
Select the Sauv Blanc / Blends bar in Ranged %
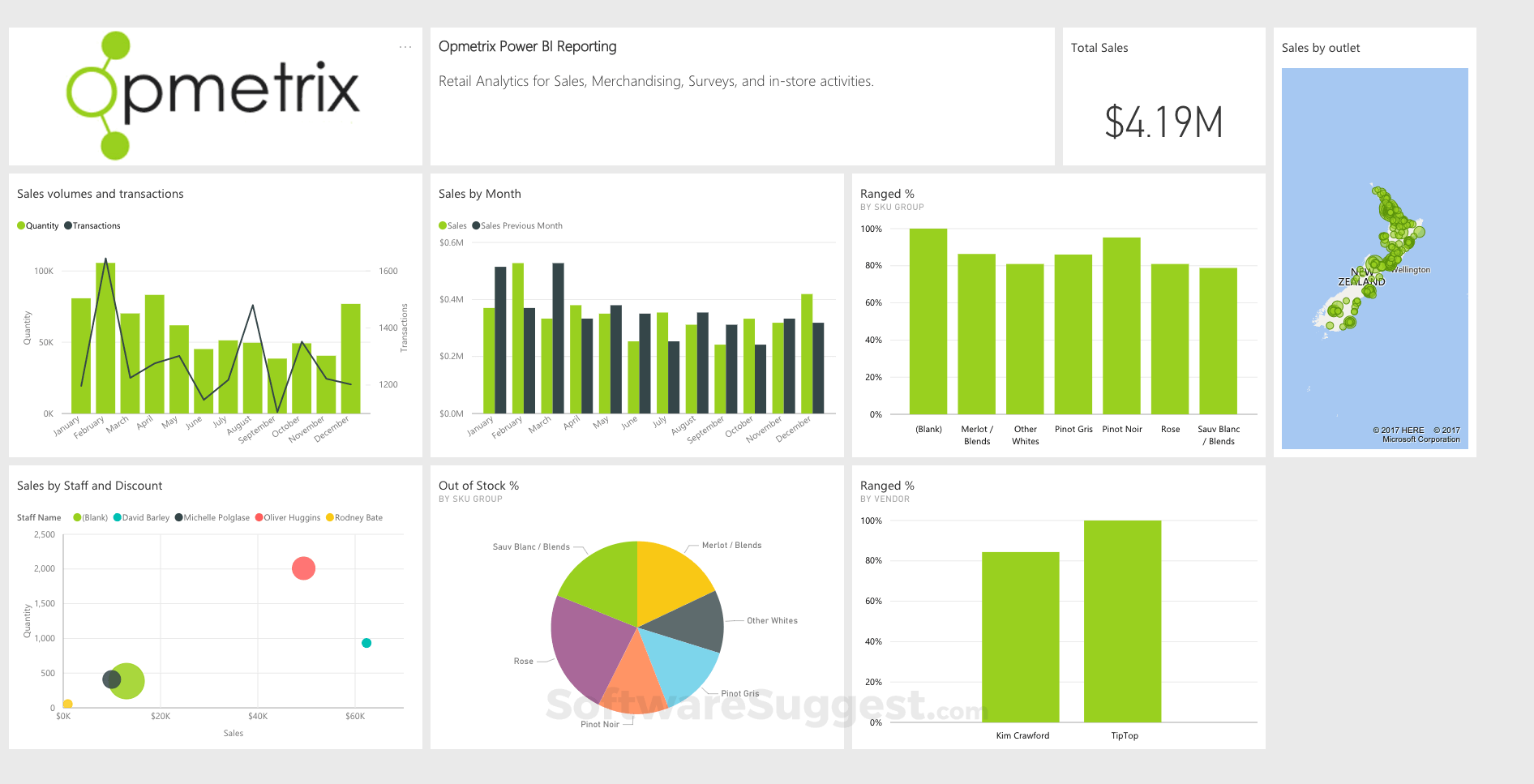1219,341
